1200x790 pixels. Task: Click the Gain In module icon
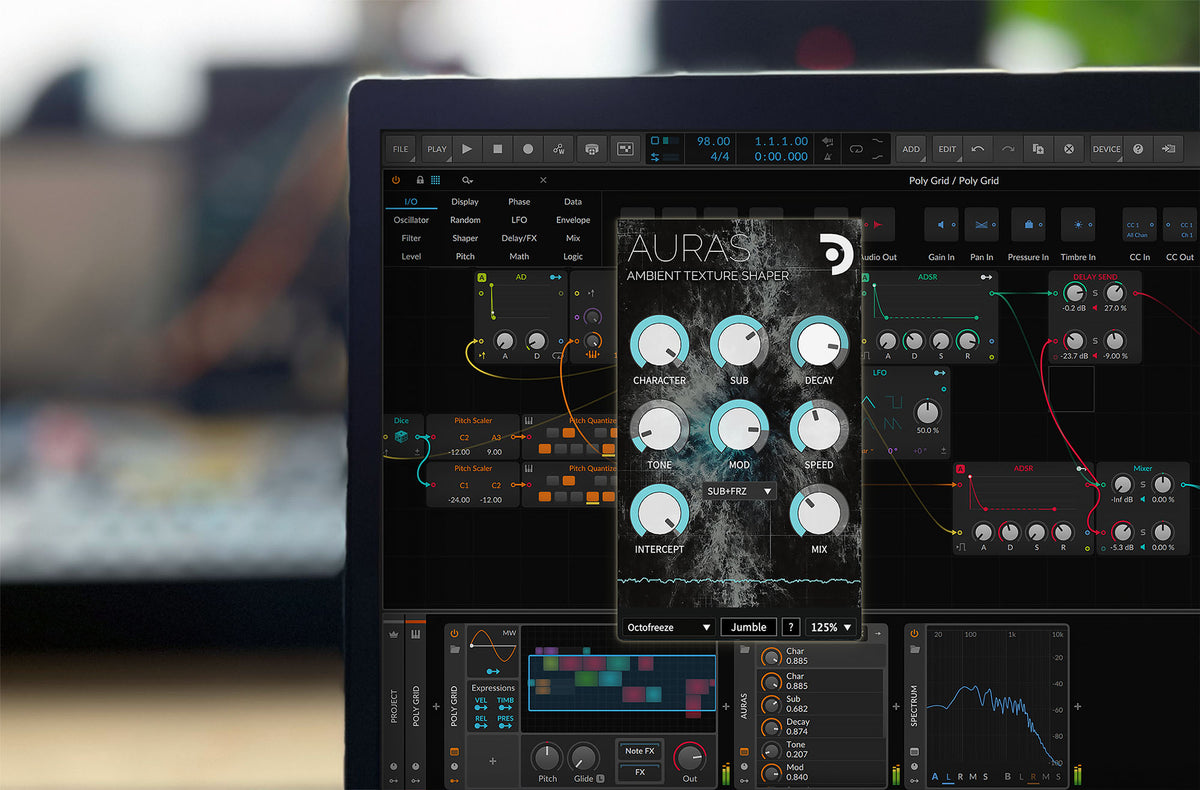coord(941,224)
